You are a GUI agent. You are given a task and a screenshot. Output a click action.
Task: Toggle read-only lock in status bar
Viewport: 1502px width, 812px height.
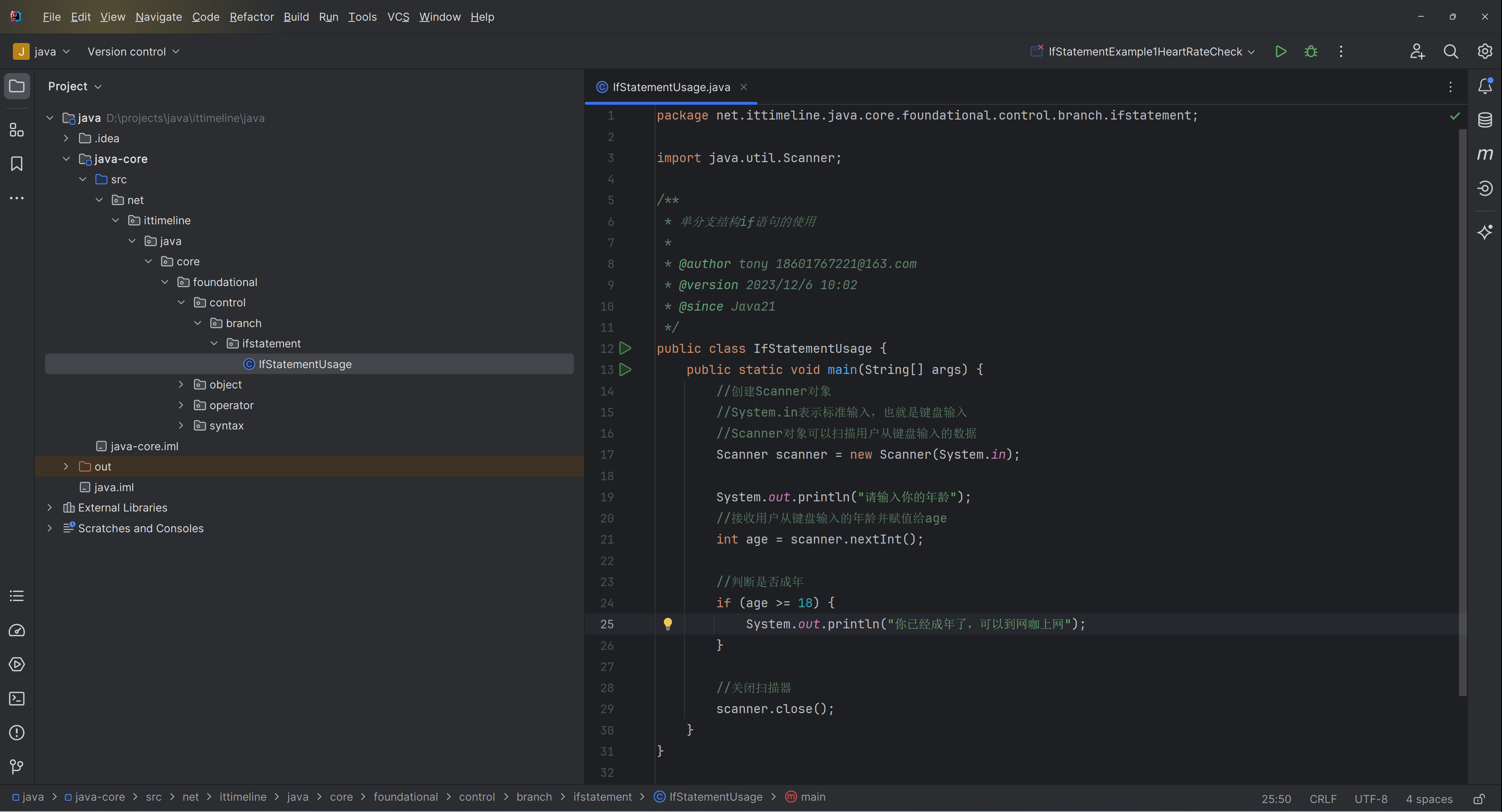pos(1479,799)
